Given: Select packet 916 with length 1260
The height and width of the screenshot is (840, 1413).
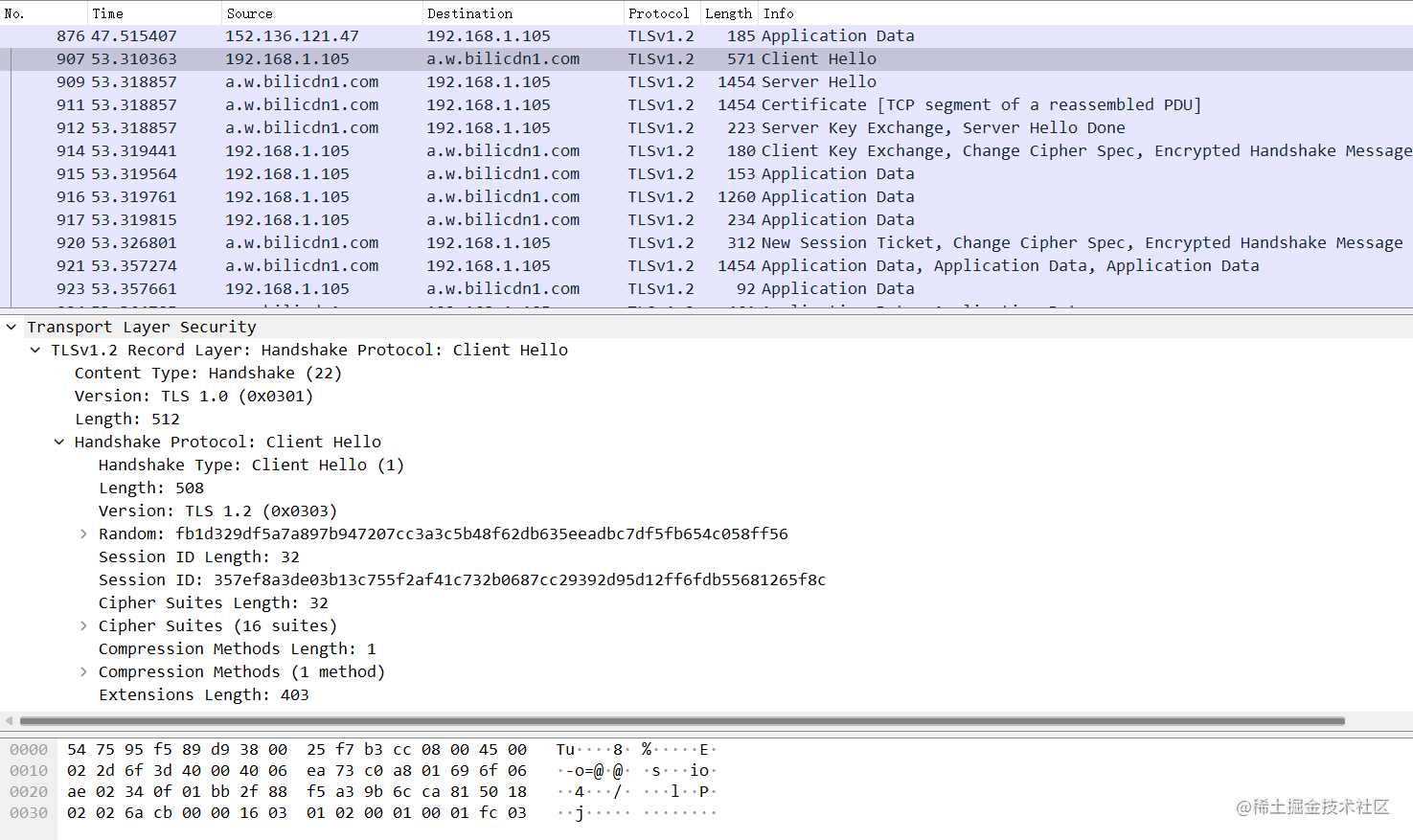Looking at the screenshot, I should pyautogui.click(x=706, y=197).
